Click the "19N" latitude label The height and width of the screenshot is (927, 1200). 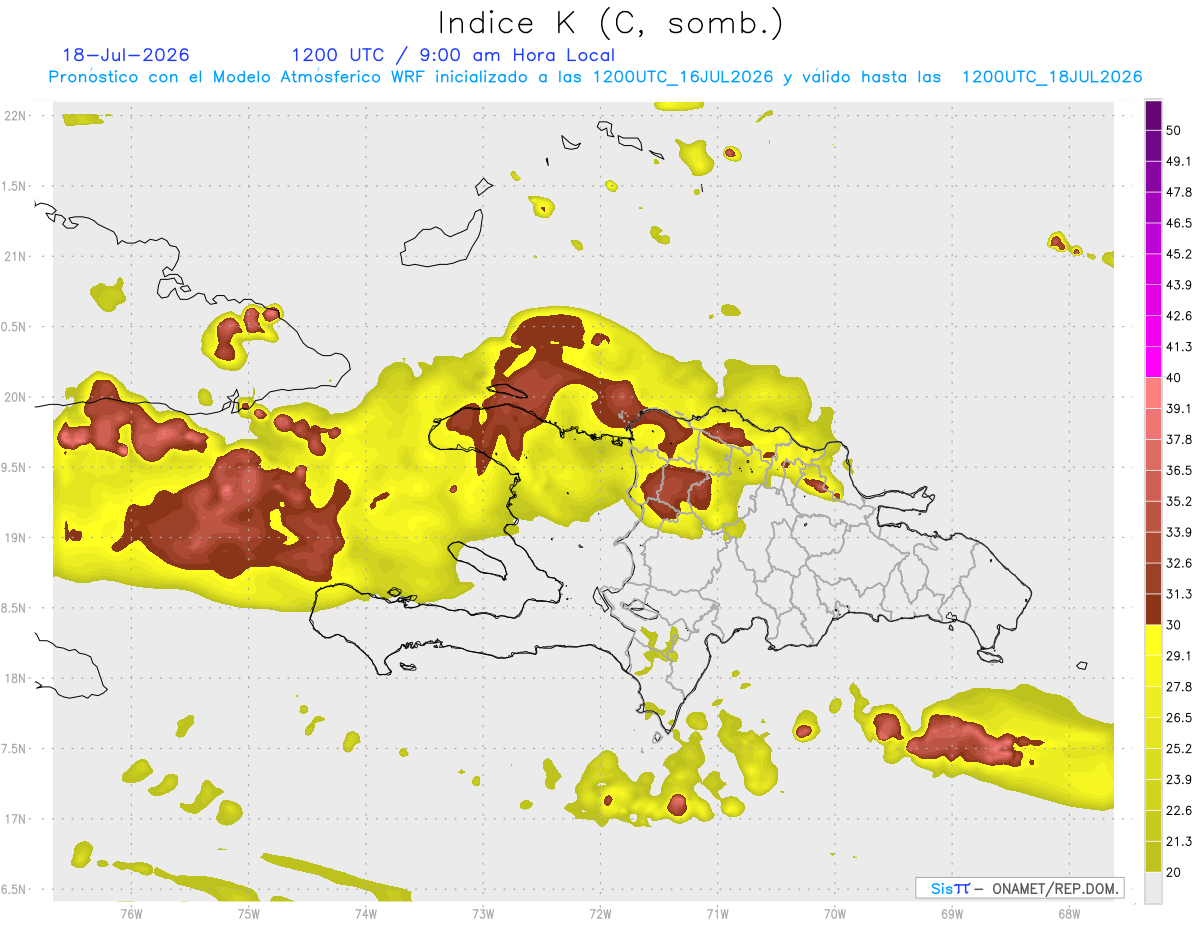[x=17, y=537]
